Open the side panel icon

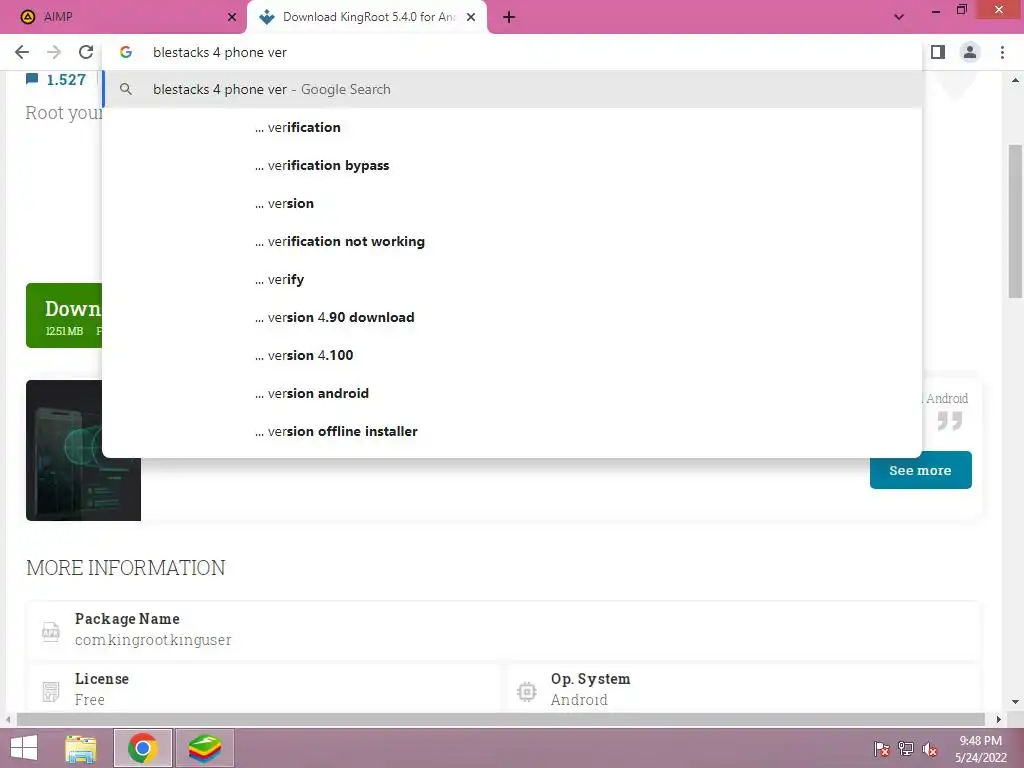pyautogui.click(x=938, y=52)
